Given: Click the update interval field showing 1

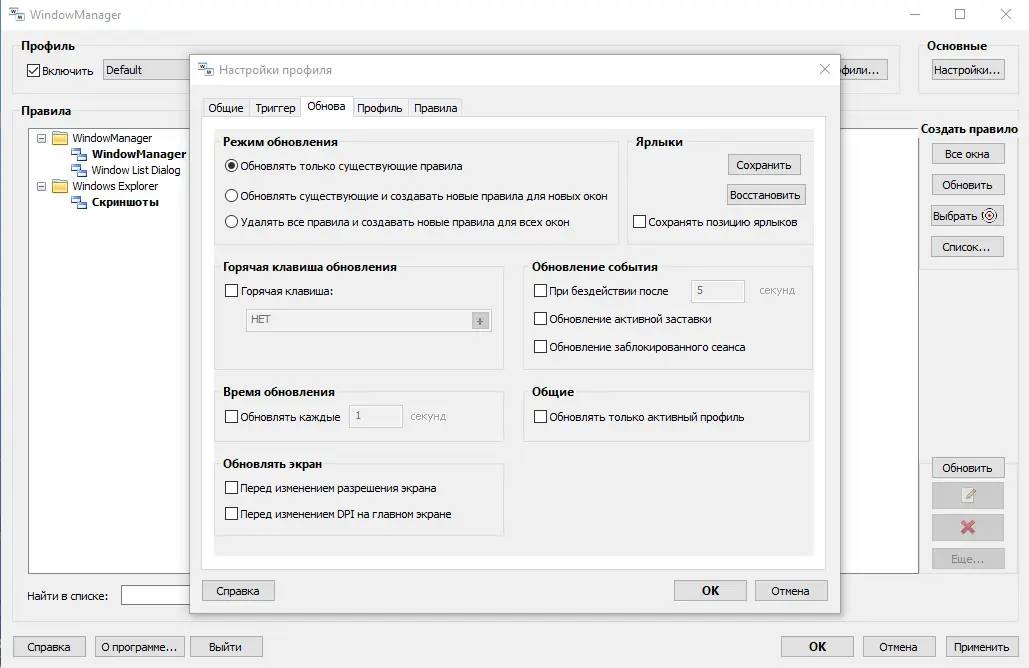Looking at the screenshot, I should pyautogui.click(x=375, y=416).
